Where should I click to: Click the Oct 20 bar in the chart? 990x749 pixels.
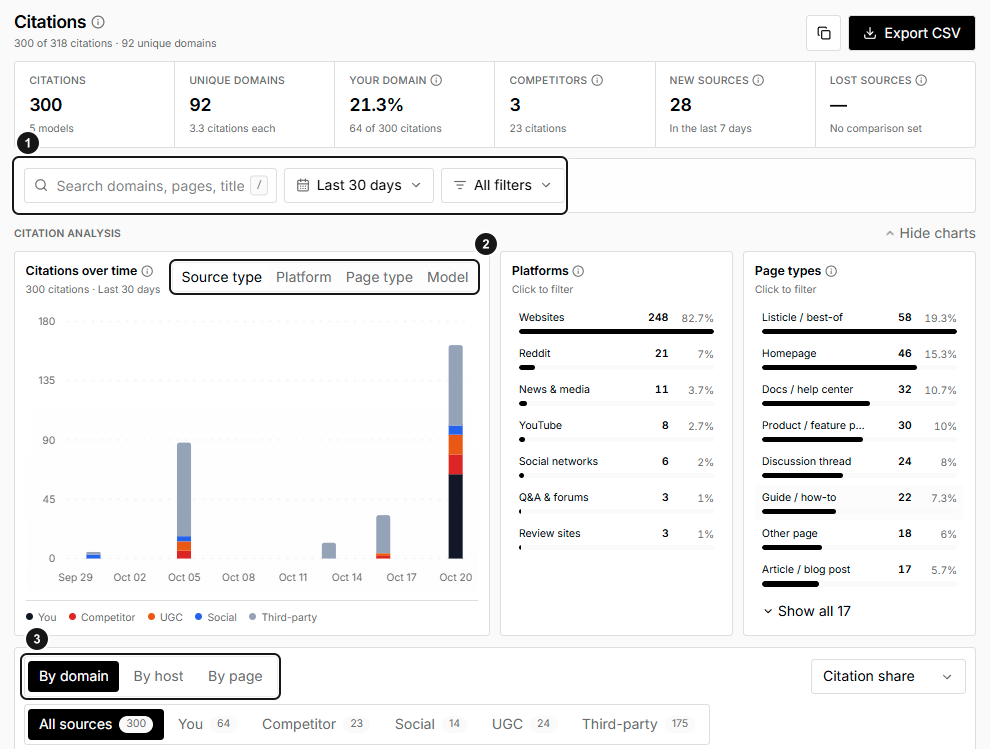(455, 452)
